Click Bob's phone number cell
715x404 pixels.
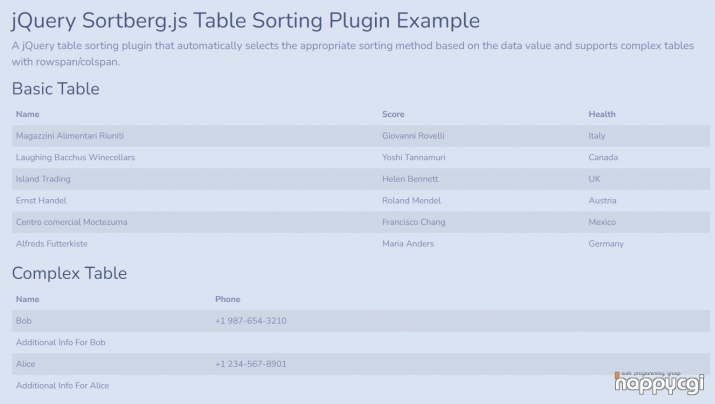pos(251,321)
